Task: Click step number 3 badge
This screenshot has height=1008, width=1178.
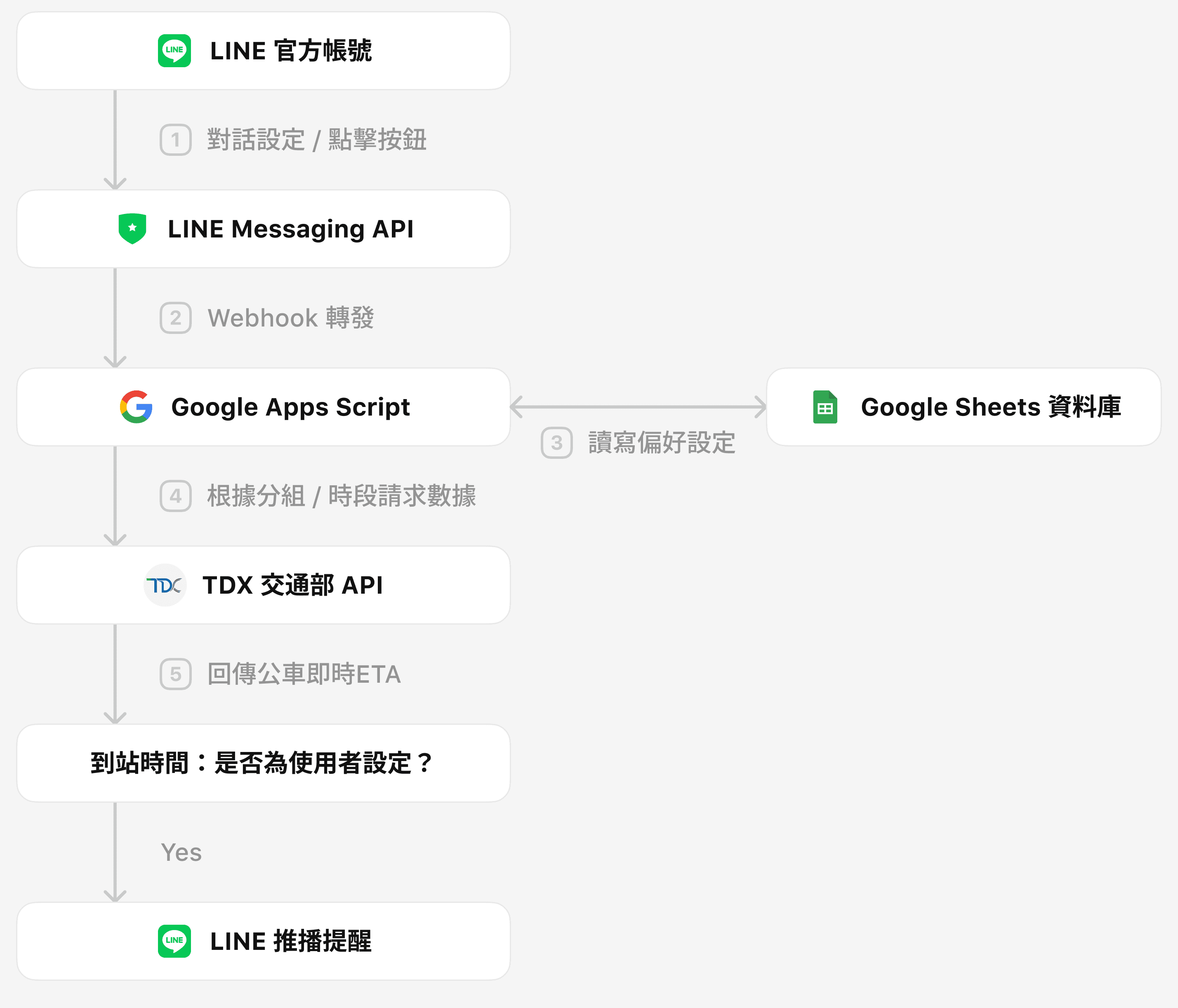Action: [556, 443]
